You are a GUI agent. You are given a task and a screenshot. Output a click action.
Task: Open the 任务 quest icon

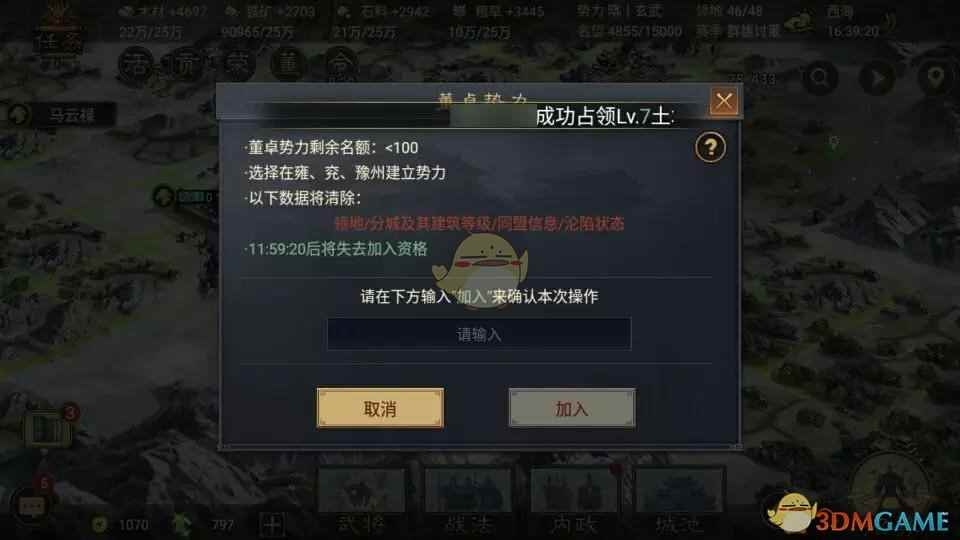pyautogui.click(x=58, y=37)
